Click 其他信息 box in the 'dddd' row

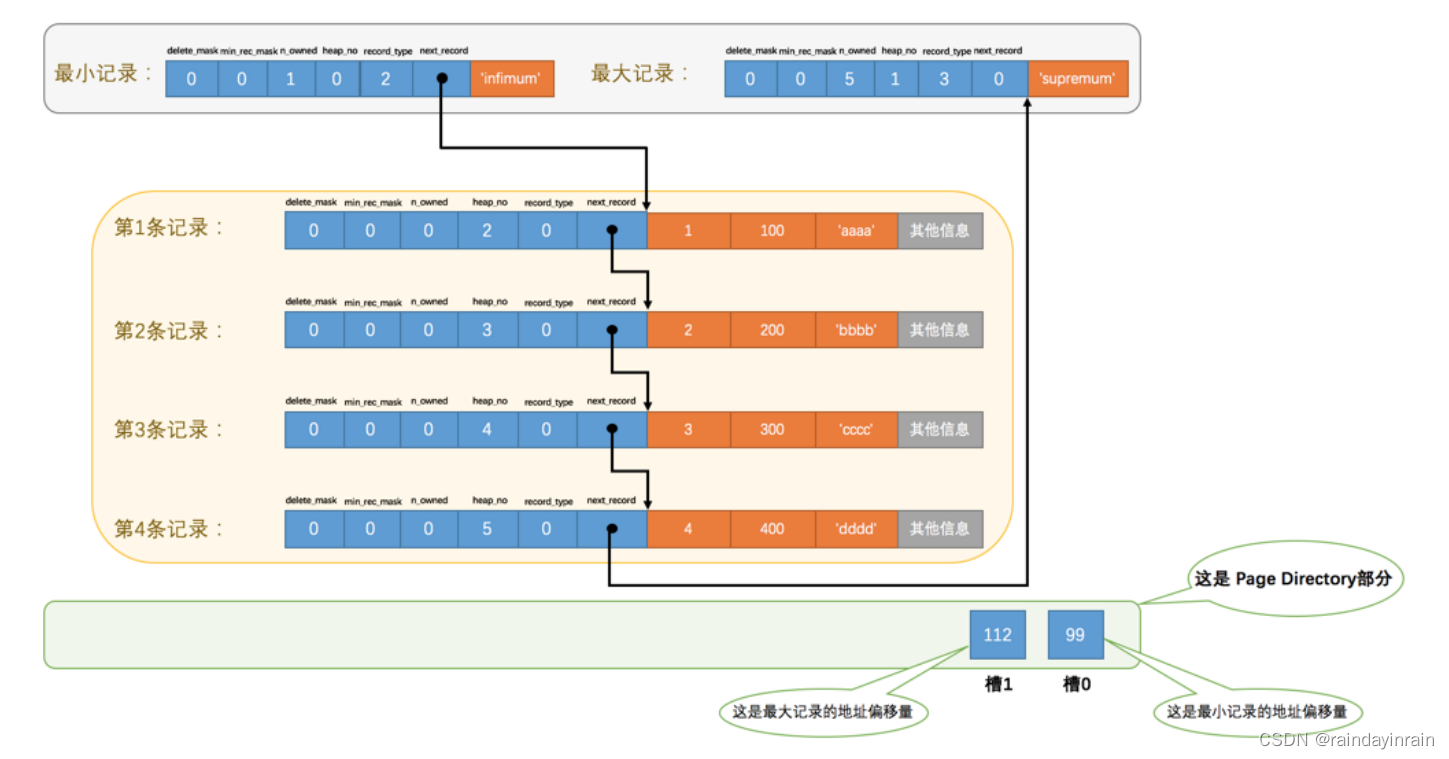click(940, 529)
